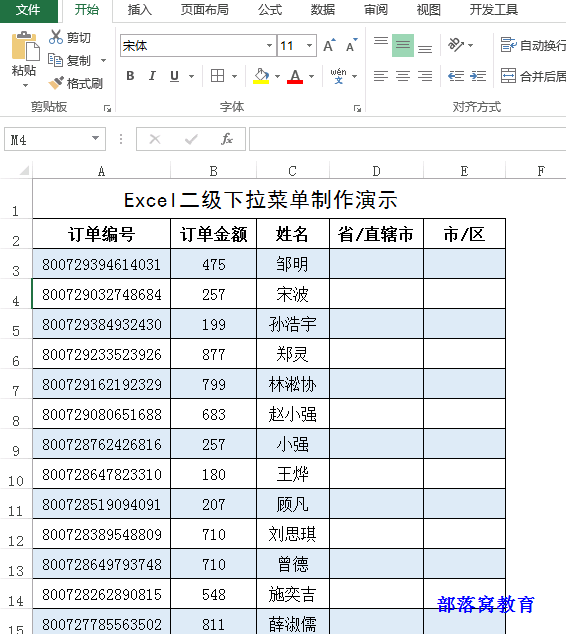Viewport: 566px width, 634px height.
Task: Switch to Page Layout (页面布局) tab
Action: [204, 10]
